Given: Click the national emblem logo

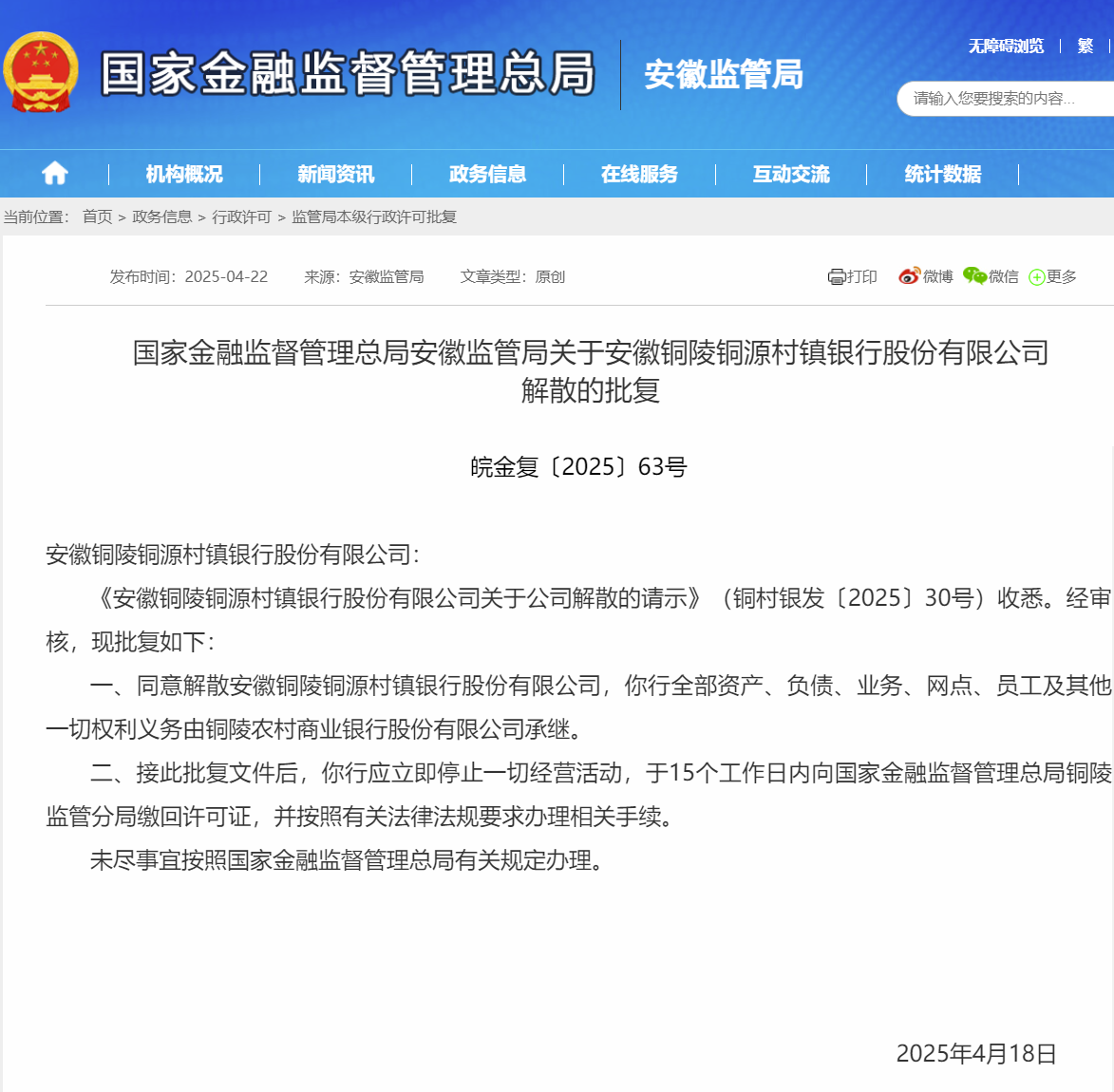Looking at the screenshot, I should pyautogui.click(x=41, y=72).
